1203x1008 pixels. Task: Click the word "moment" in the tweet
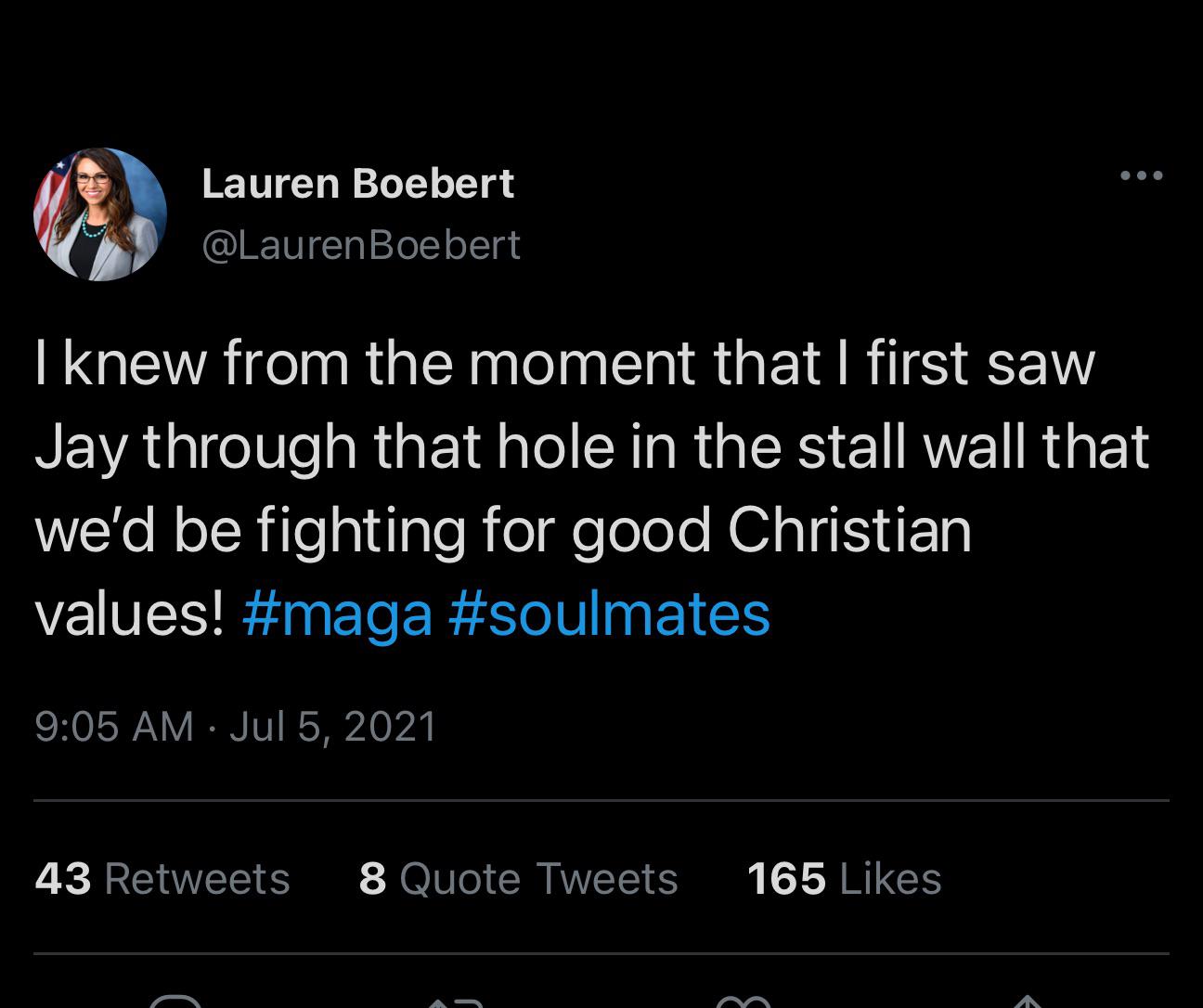583,364
